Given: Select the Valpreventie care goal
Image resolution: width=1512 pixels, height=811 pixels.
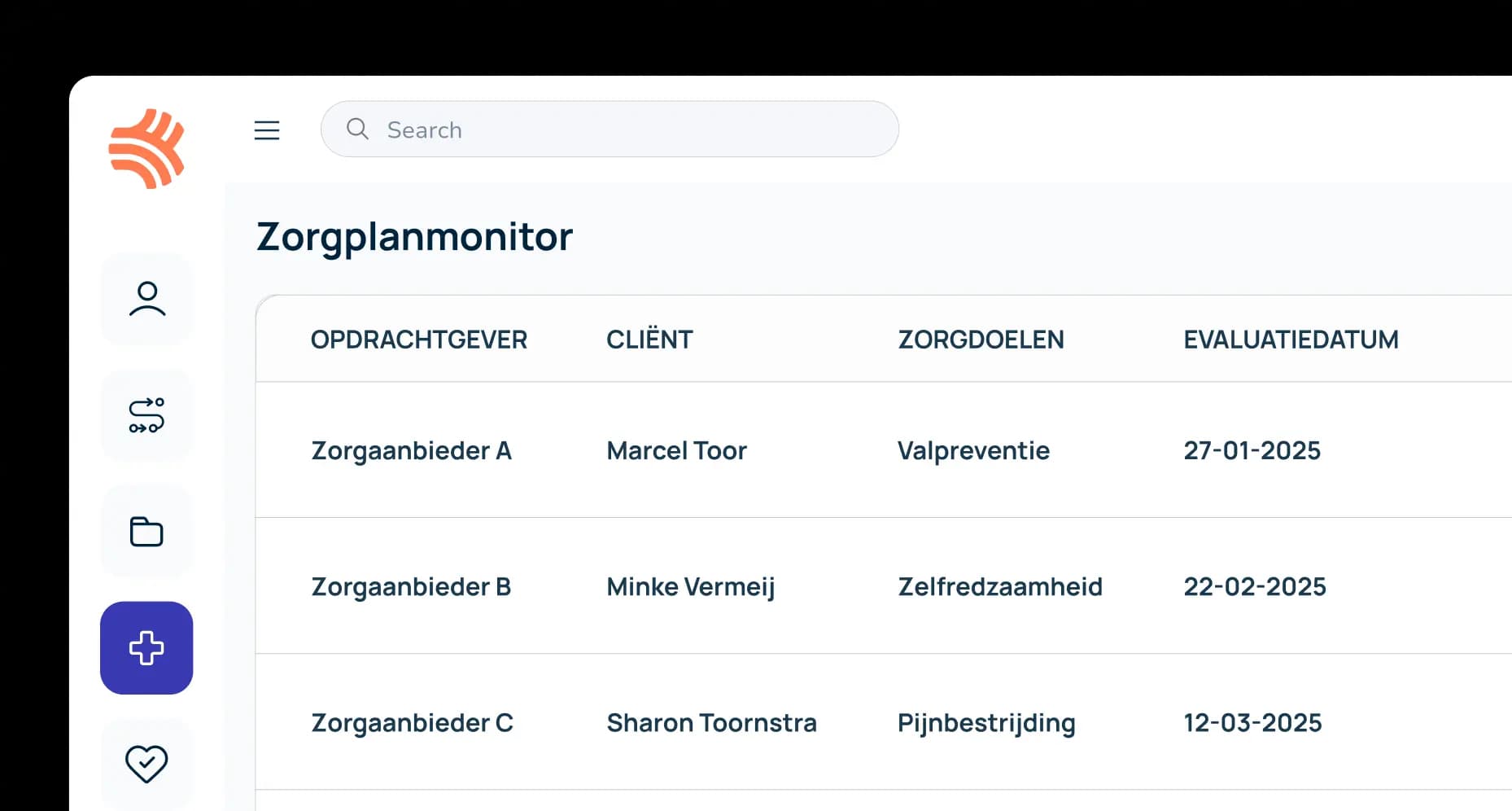Looking at the screenshot, I should pos(973,450).
